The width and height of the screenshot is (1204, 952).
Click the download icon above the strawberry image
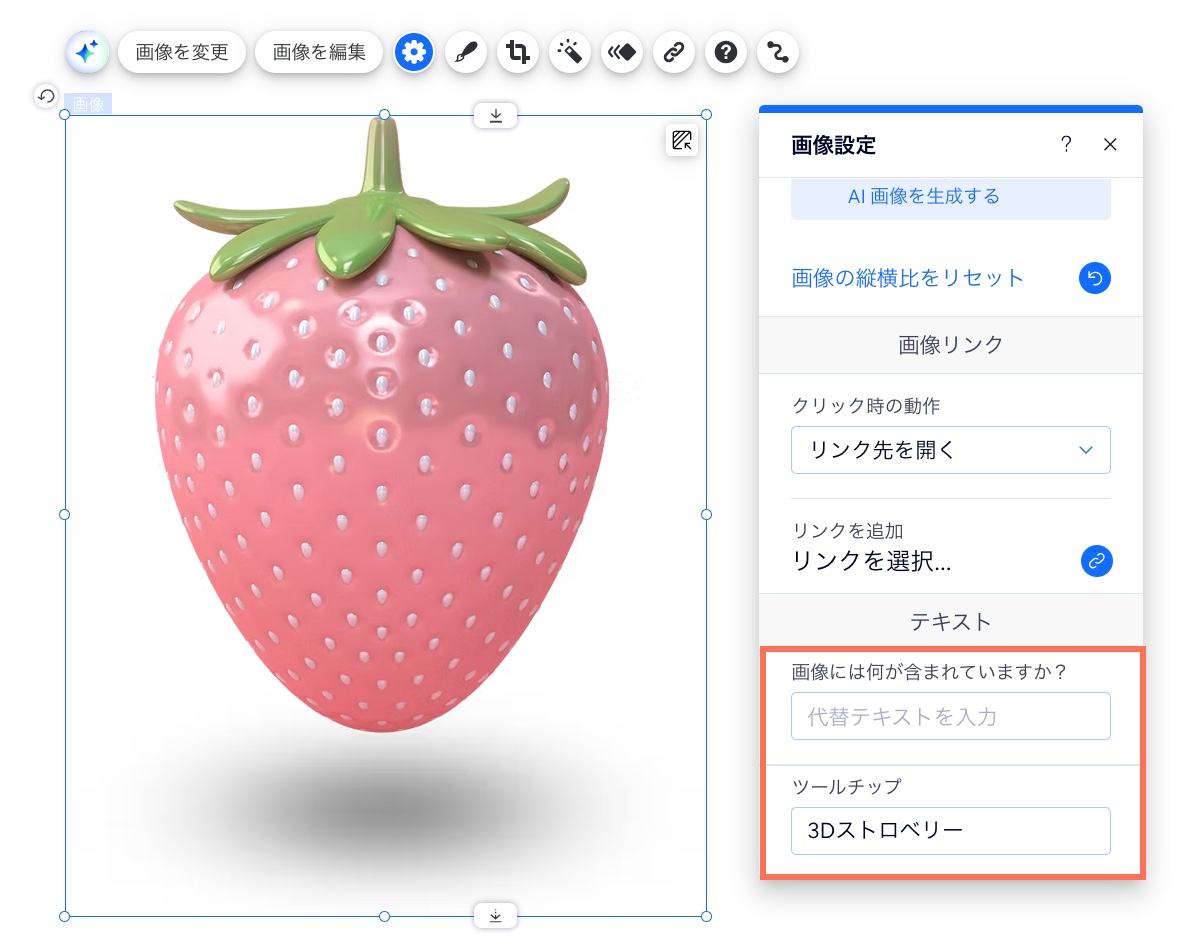(x=495, y=115)
